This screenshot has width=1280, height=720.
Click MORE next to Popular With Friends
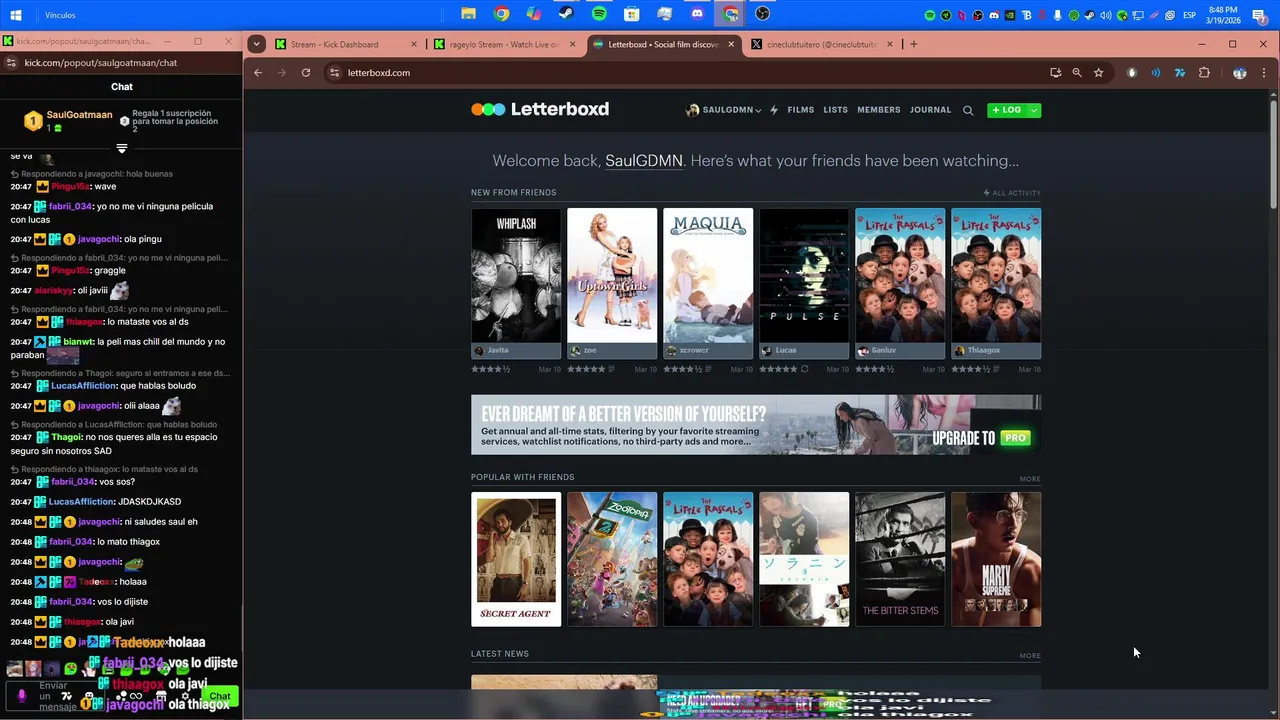coord(1030,479)
